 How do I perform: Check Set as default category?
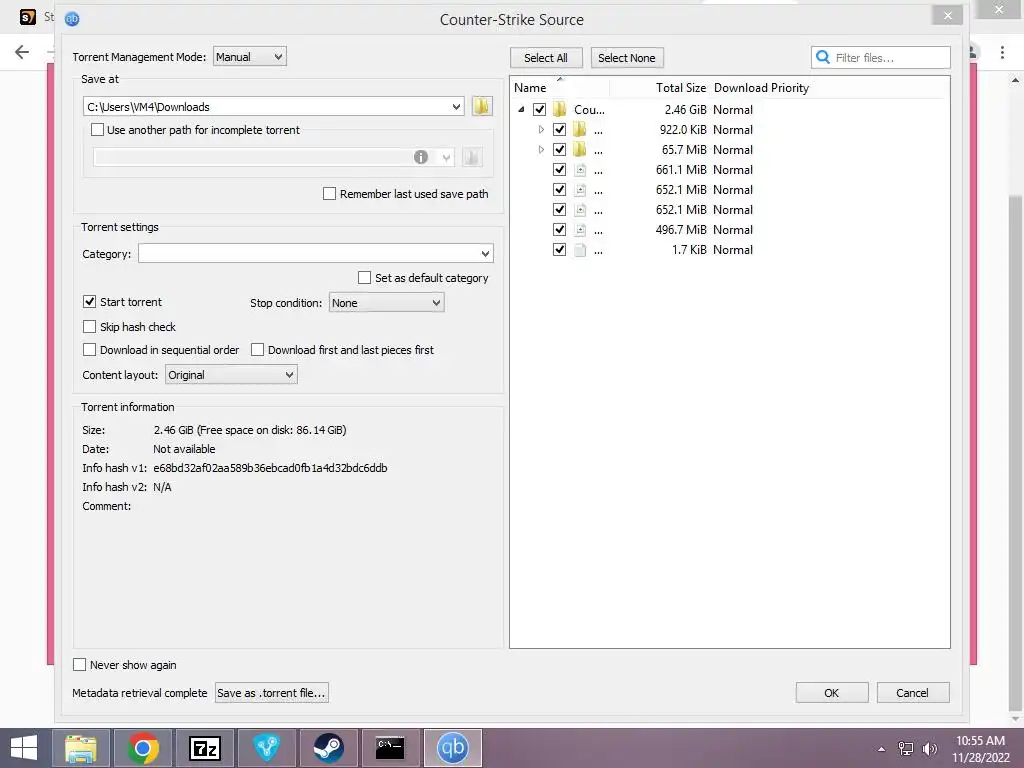(364, 278)
